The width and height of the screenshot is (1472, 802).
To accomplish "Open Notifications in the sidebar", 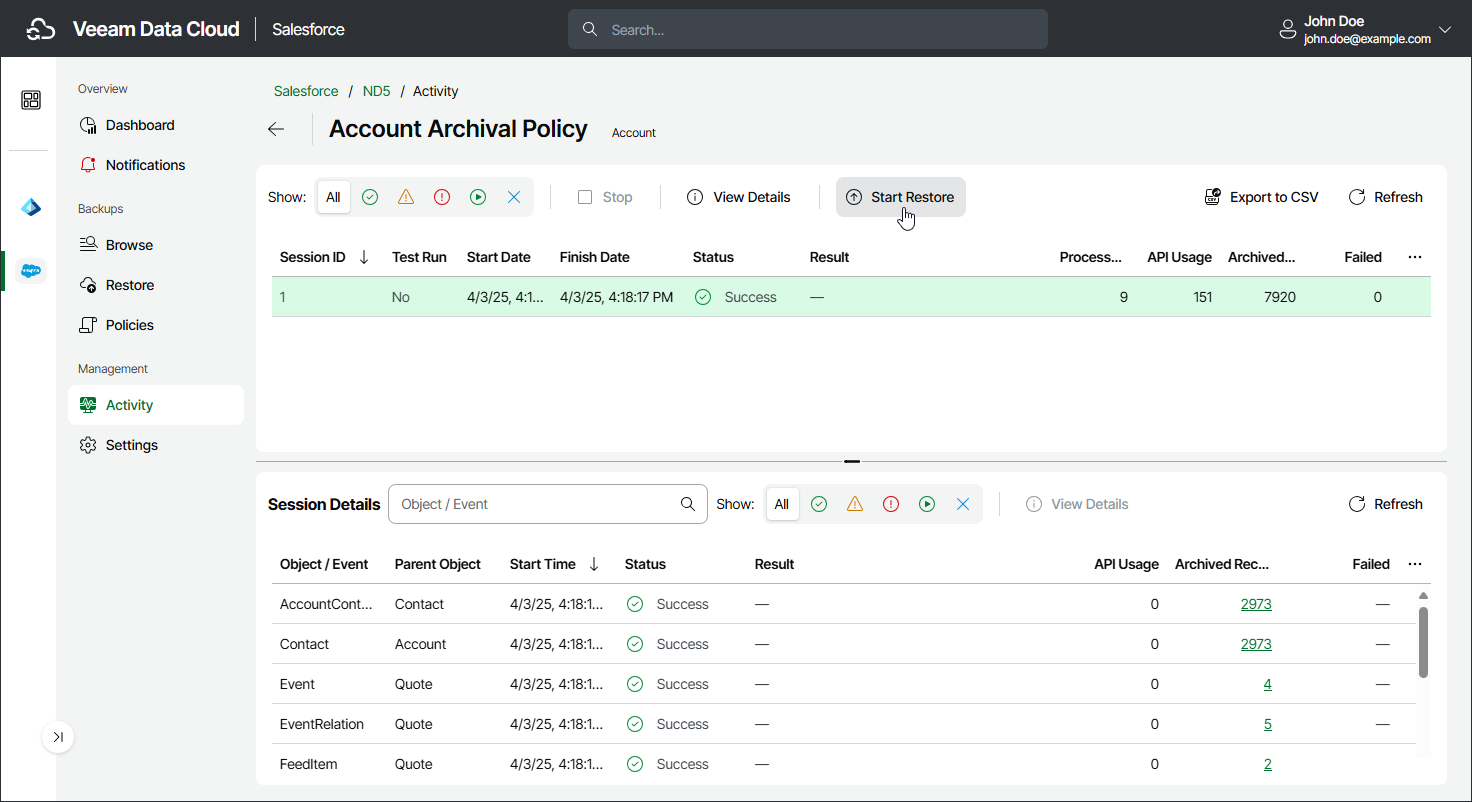I will click(156, 165).
